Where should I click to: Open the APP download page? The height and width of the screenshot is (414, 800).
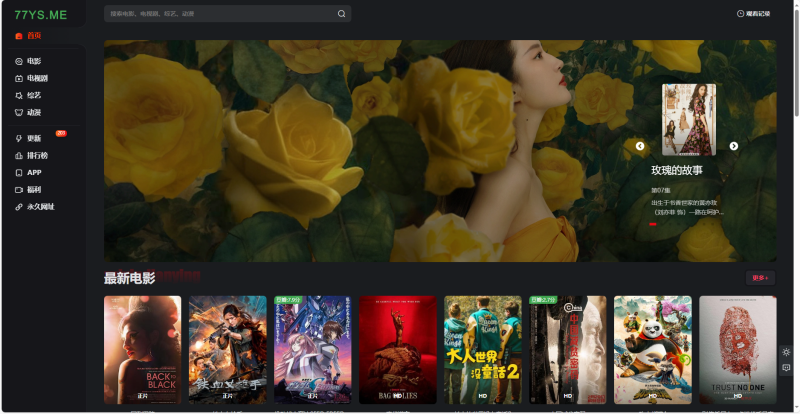click(x=33, y=172)
